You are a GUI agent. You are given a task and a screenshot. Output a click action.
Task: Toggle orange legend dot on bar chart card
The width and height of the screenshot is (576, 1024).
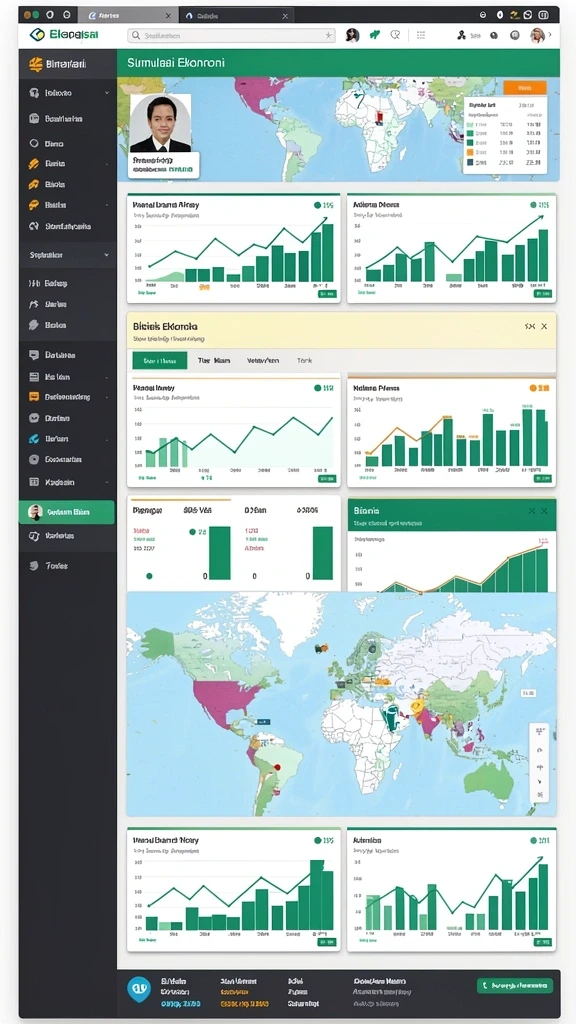(533, 388)
